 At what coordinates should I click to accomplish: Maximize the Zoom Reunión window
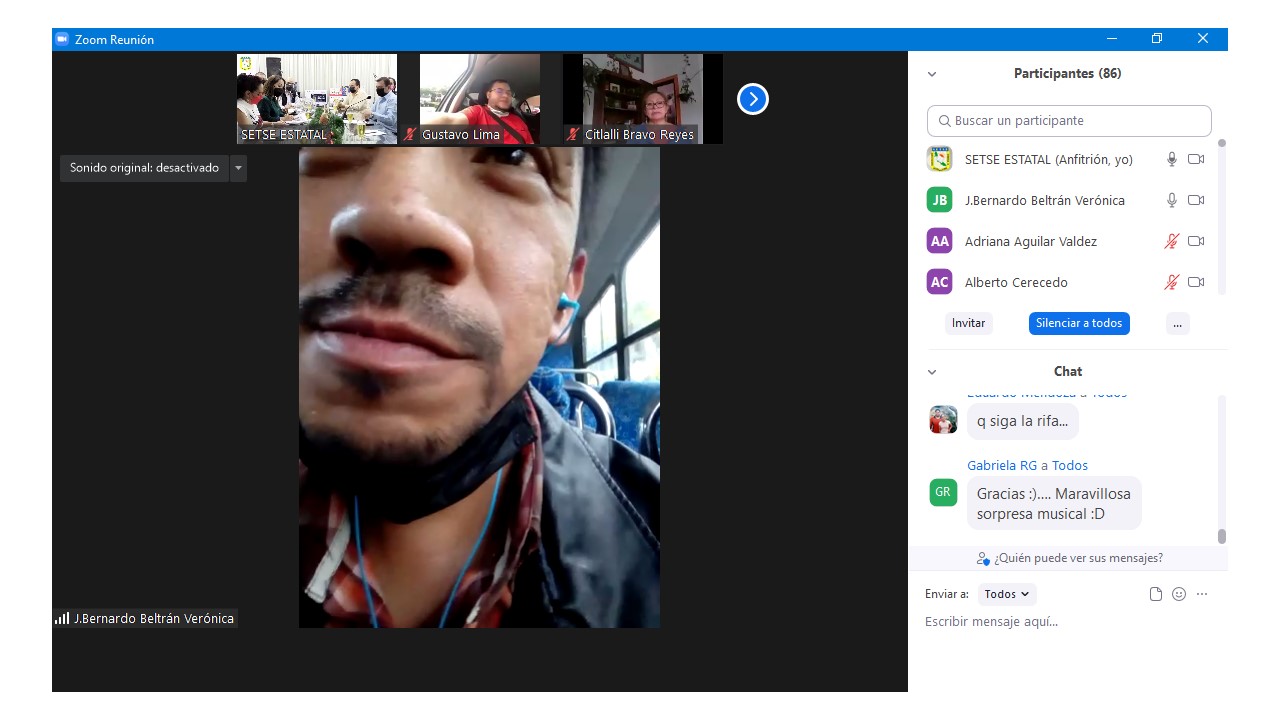point(1157,39)
